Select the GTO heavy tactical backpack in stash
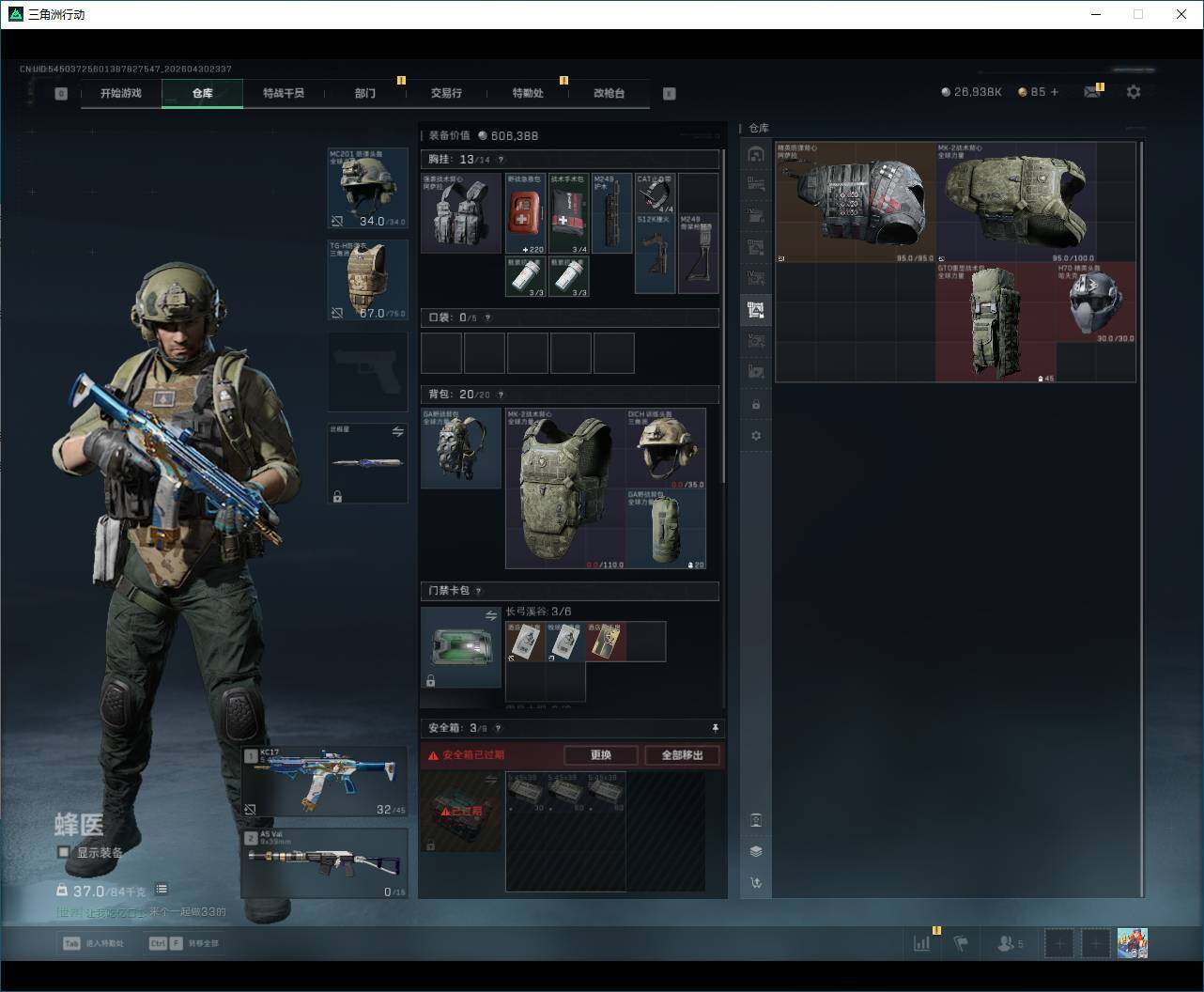The width and height of the screenshot is (1204, 992). 996,322
